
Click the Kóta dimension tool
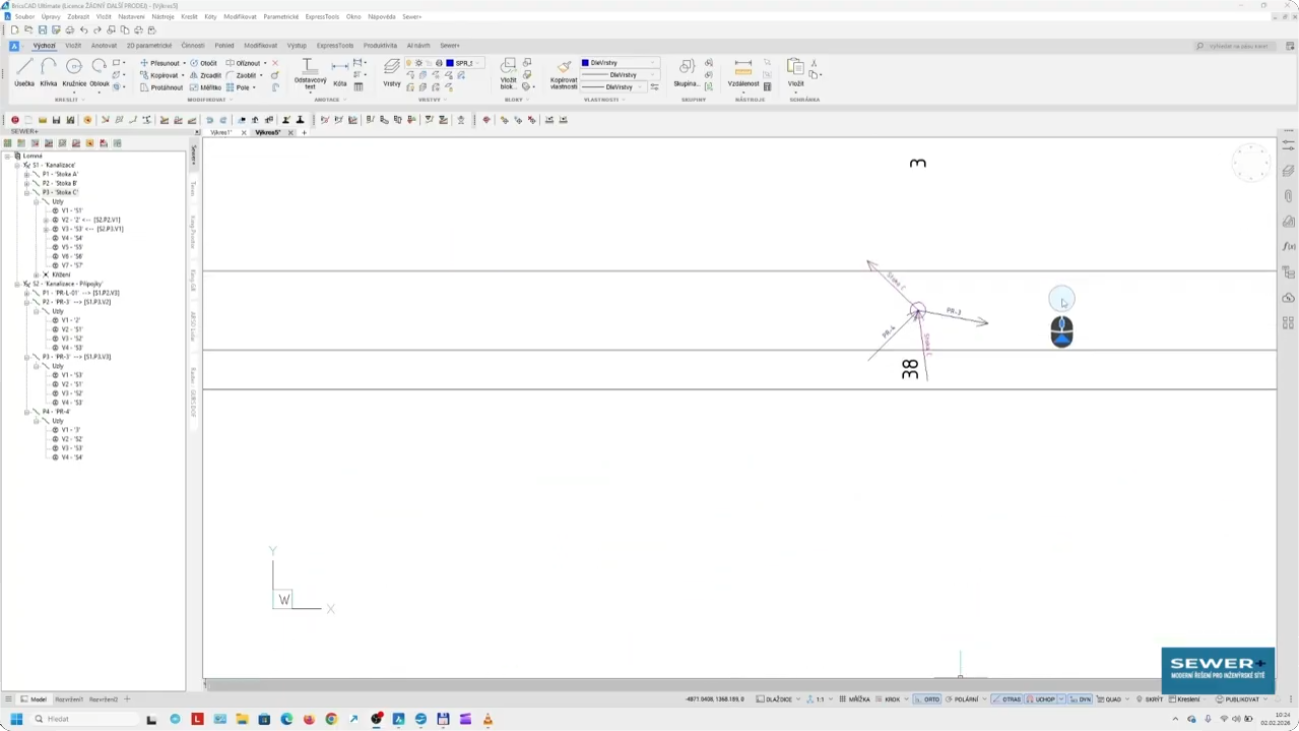pos(340,71)
